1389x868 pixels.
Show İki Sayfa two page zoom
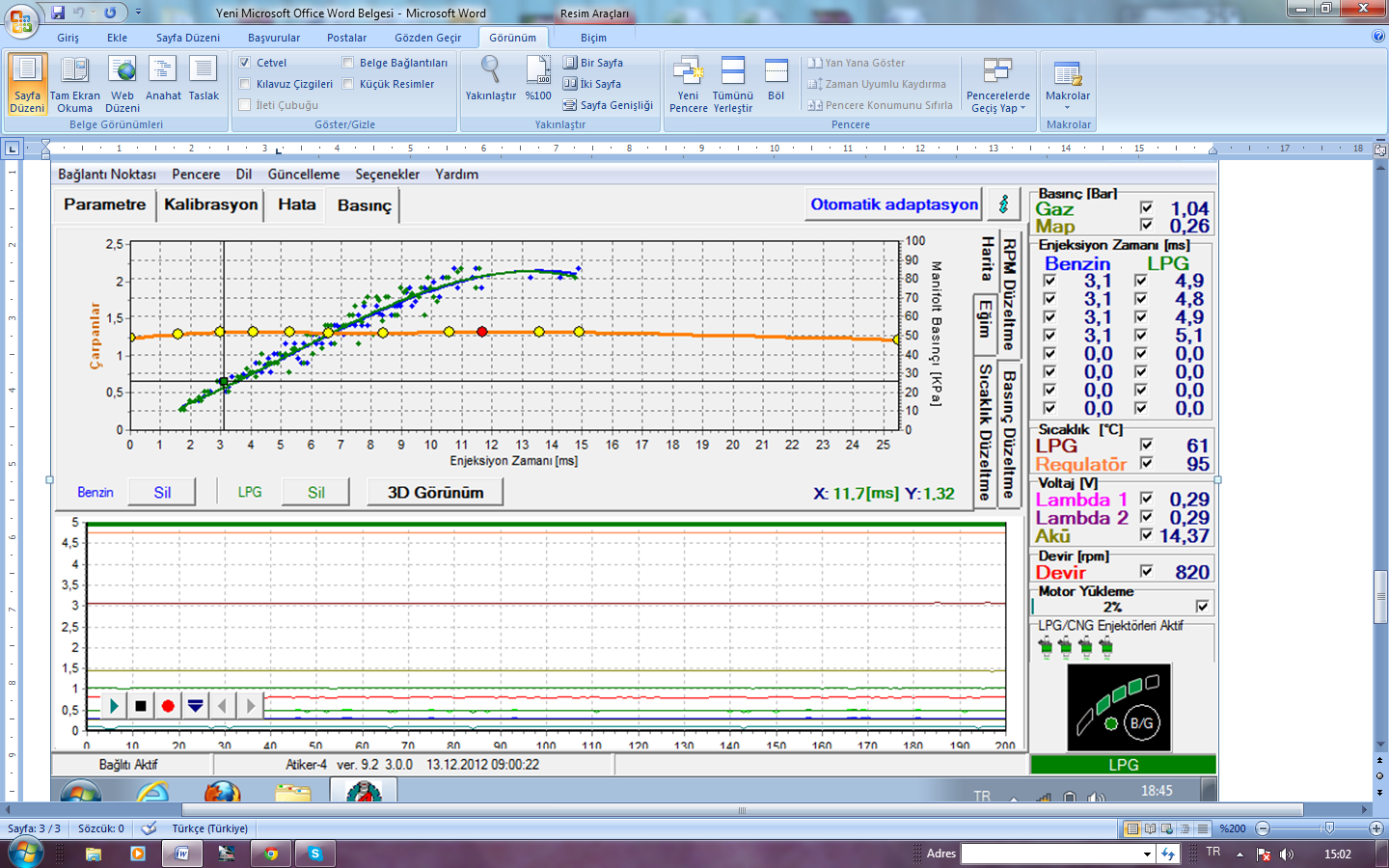coord(592,84)
